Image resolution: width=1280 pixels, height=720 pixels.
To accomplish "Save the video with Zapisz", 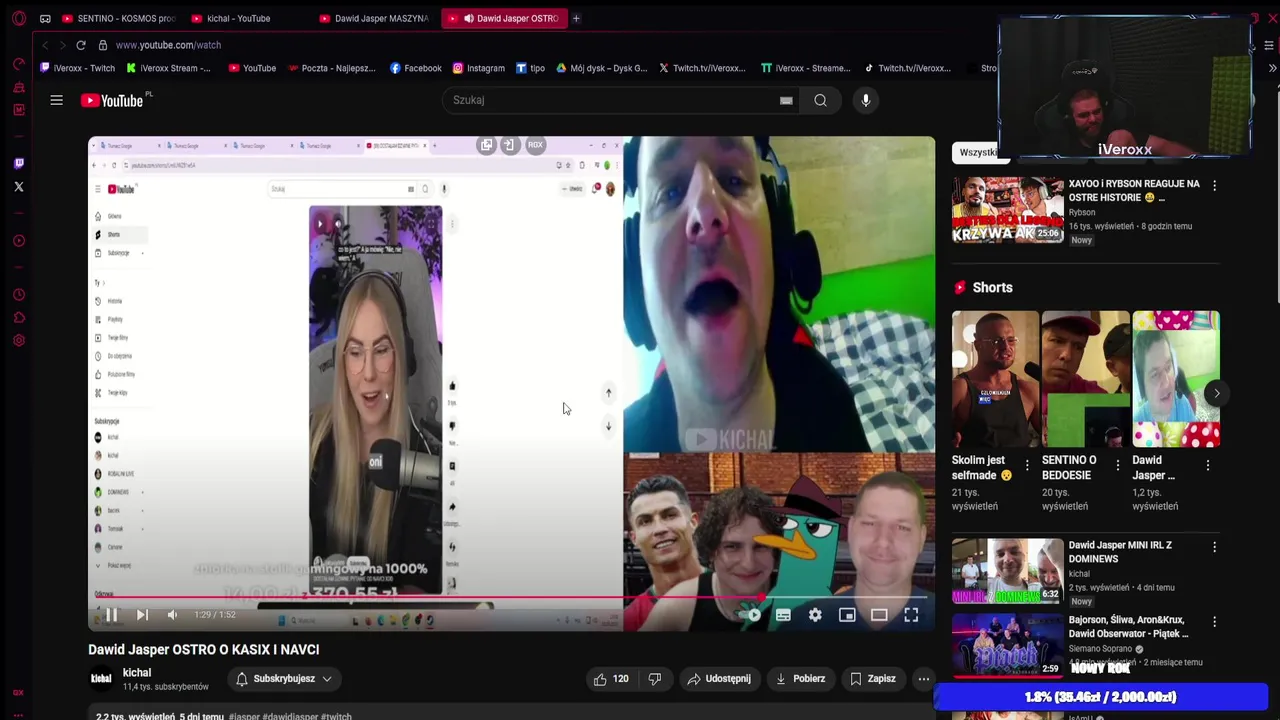I will coord(873,679).
